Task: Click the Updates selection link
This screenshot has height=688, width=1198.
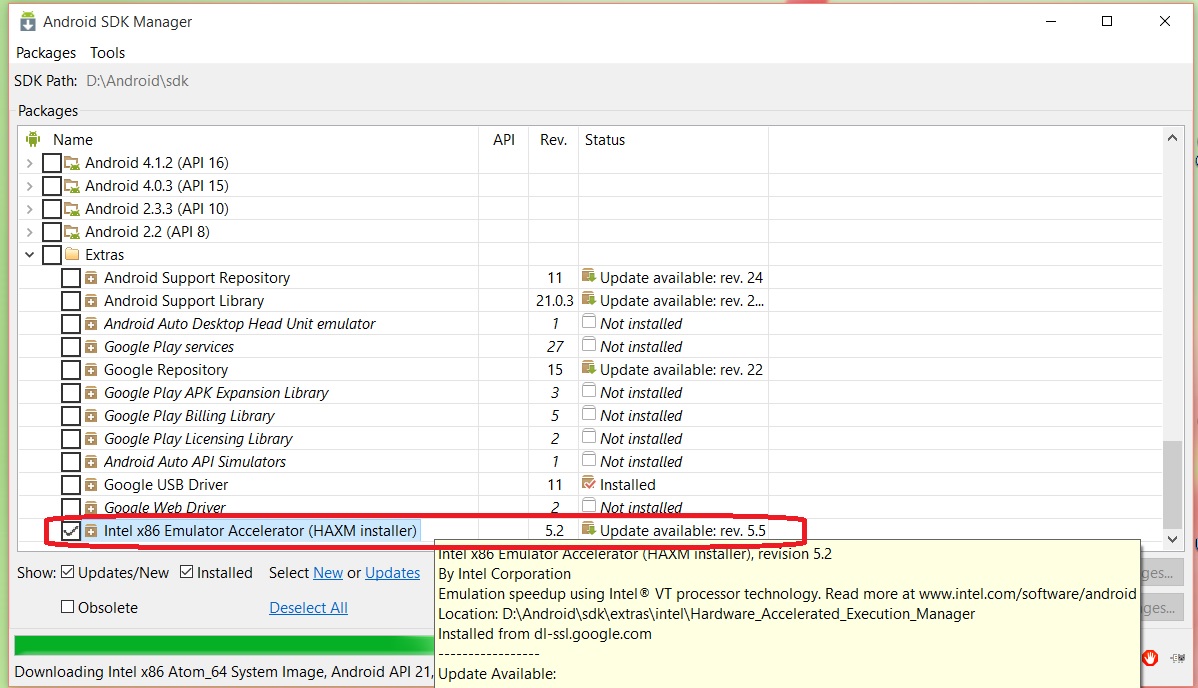Action: pos(392,573)
